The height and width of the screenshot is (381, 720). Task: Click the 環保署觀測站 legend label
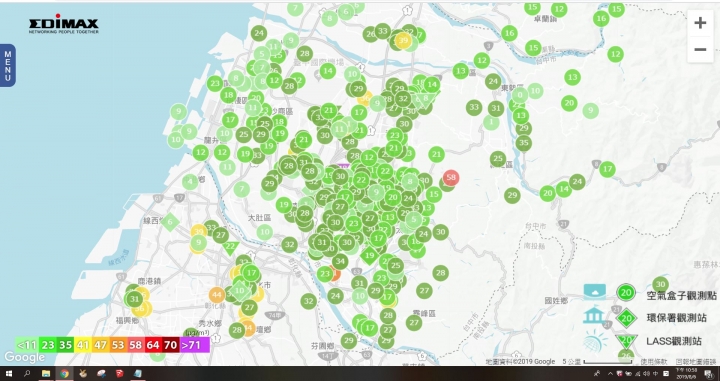tap(676, 318)
